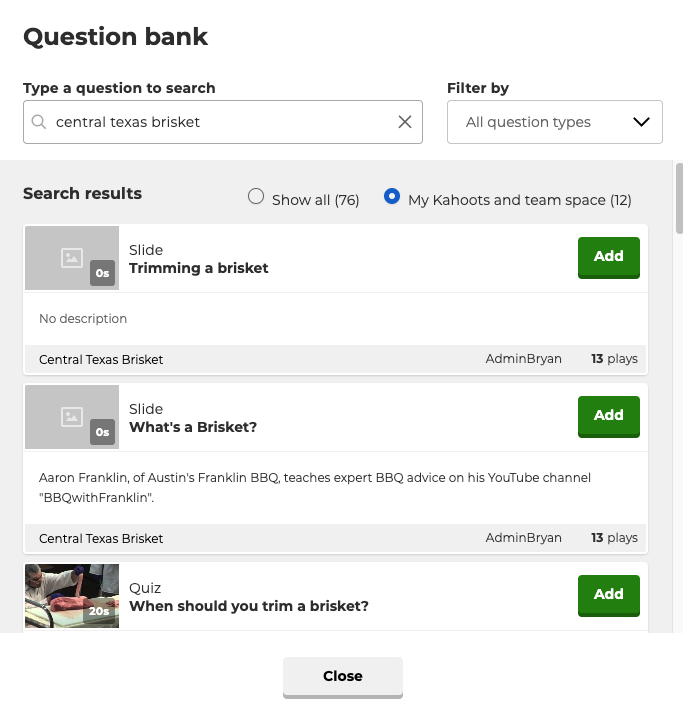683x721 pixels.
Task: Click Central Texas Brisket label under first result
Action: (x=101, y=360)
